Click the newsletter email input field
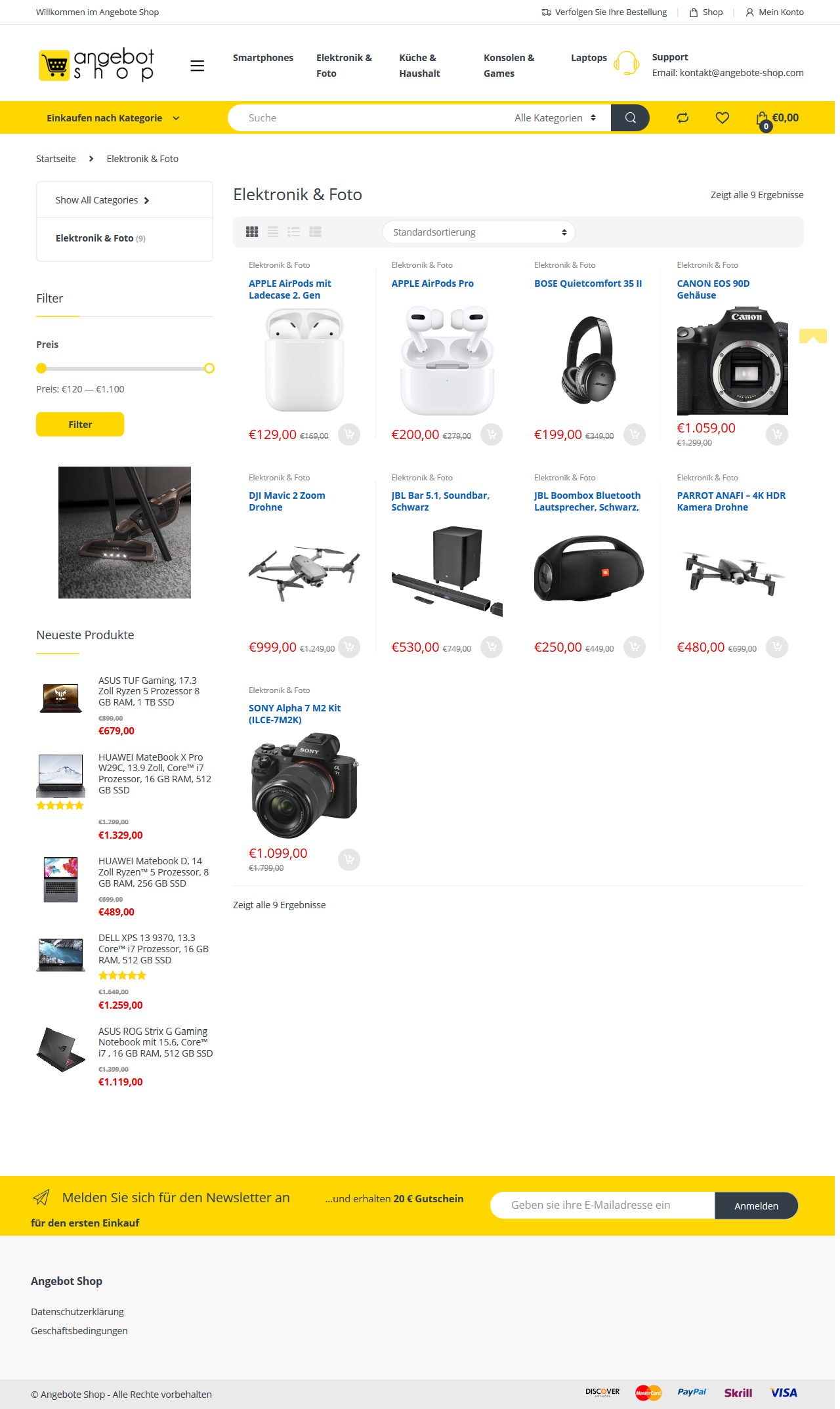This screenshot has width=840, height=1409. click(602, 1206)
